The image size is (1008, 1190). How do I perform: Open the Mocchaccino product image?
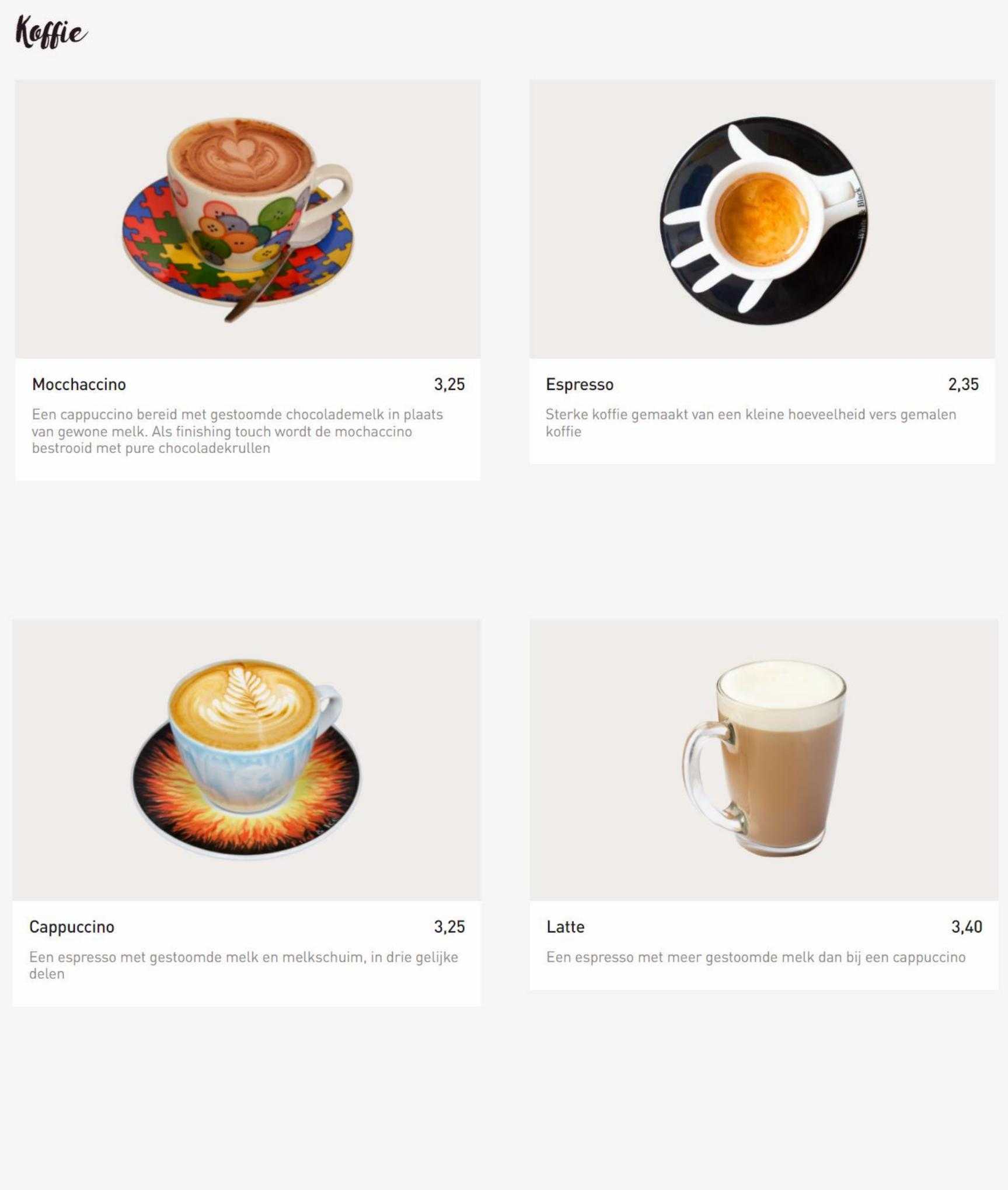click(248, 219)
